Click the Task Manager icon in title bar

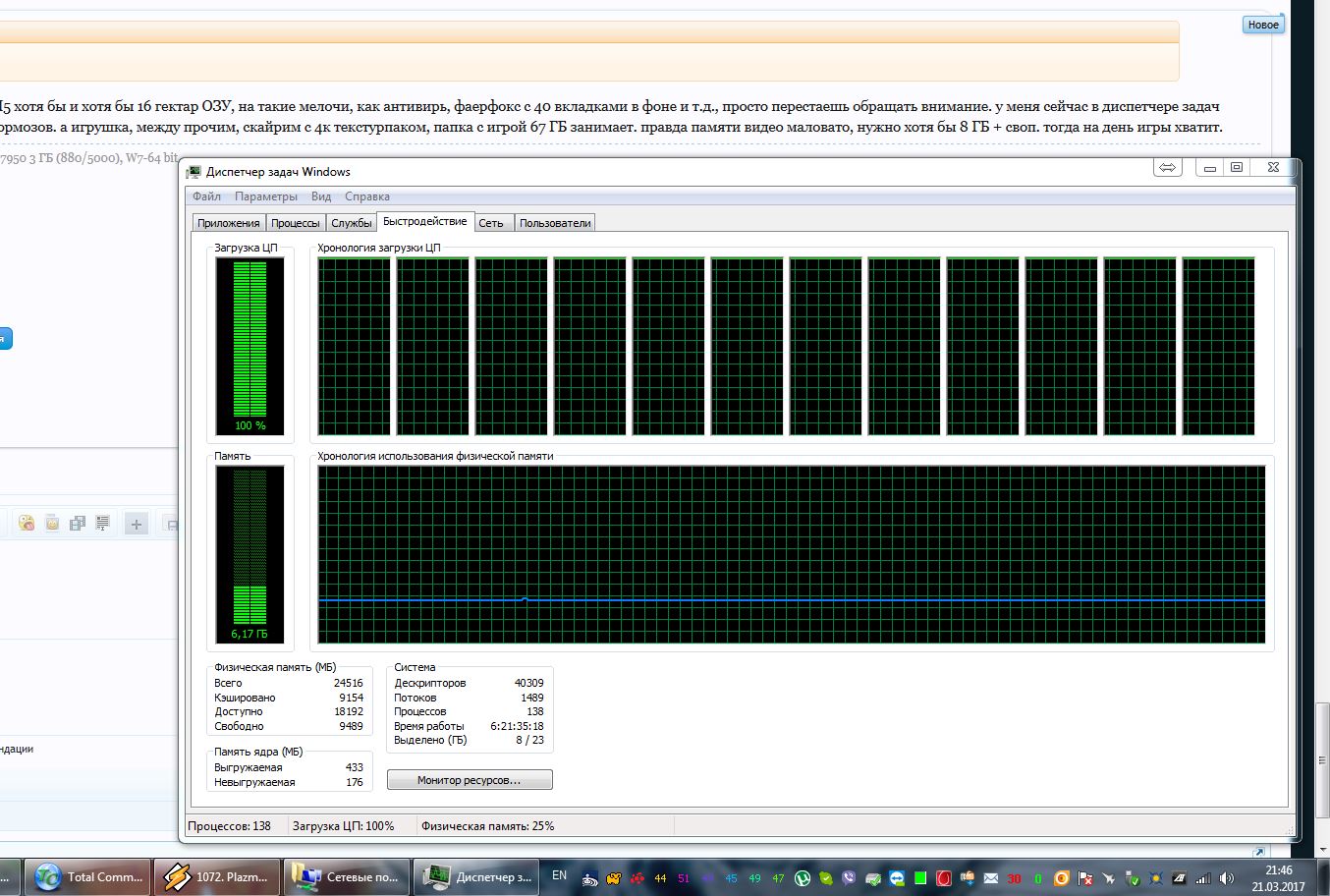tap(194, 172)
